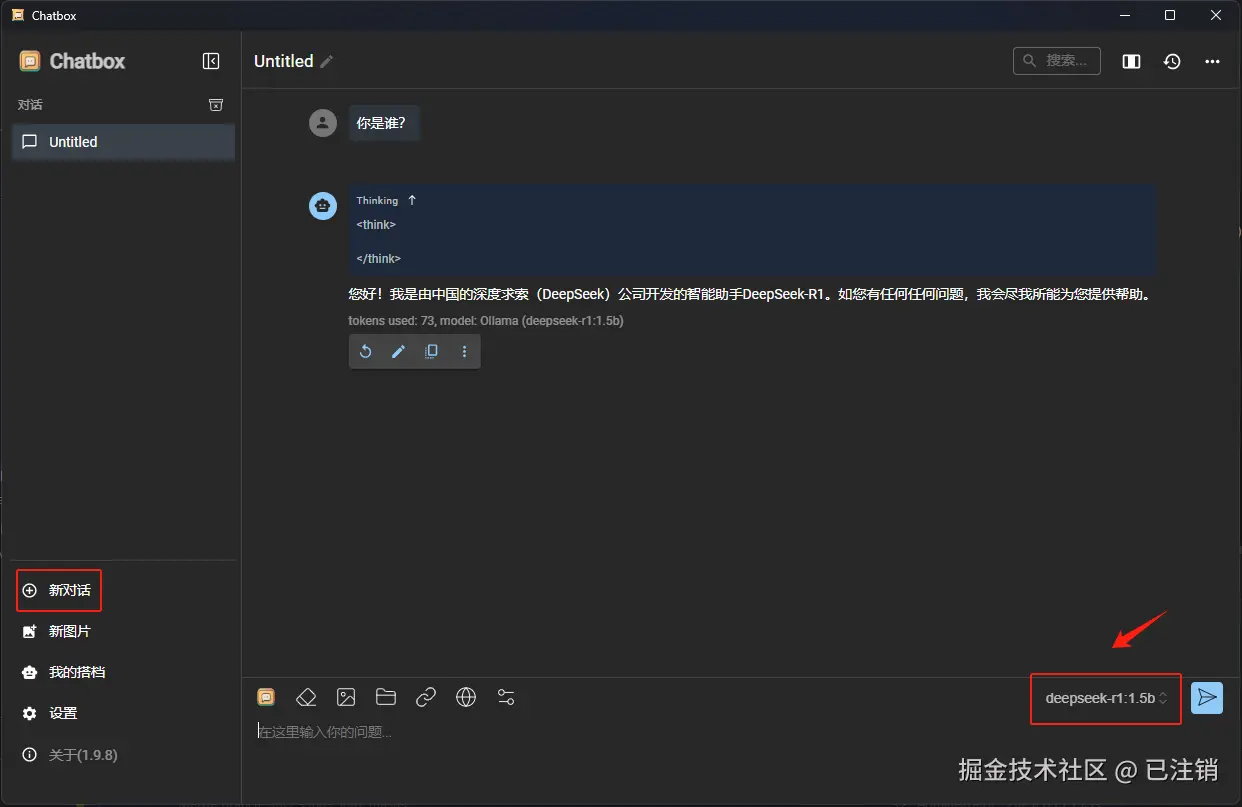Screen dimensions: 1242x807
Task: Click the Chatbox logo icon in the input toolbar
Action: coord(266,697)
